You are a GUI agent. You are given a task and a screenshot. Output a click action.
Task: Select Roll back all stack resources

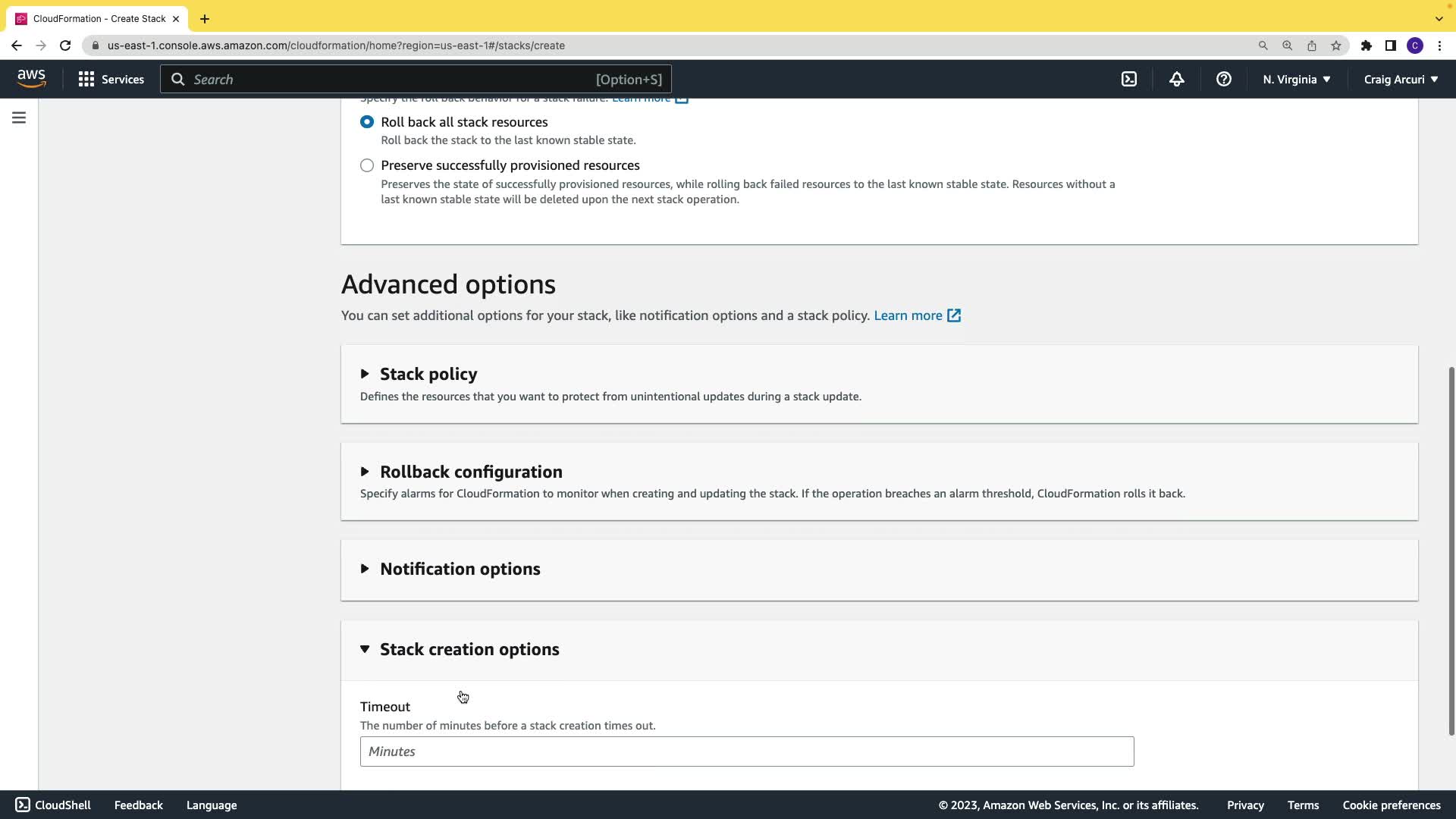[367, 122]
